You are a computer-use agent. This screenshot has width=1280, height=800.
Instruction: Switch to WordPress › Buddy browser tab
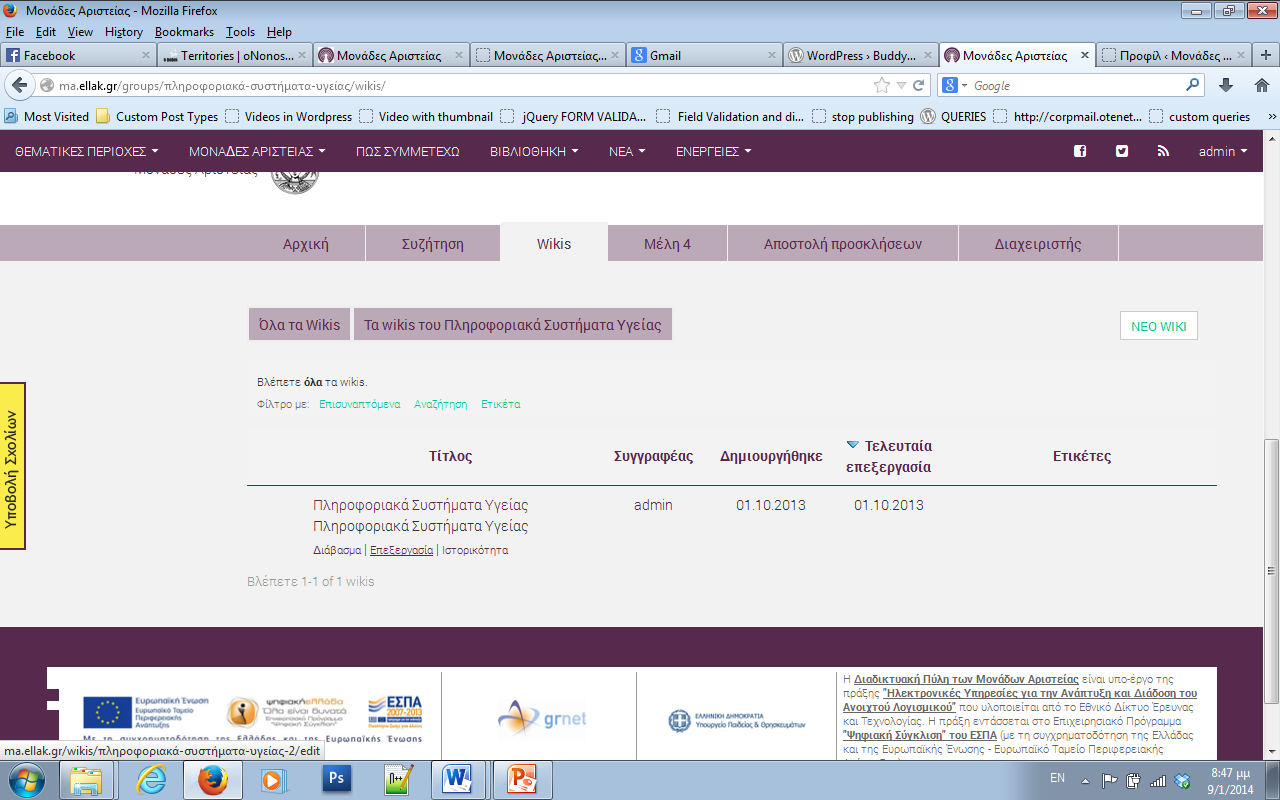pos(862,55)
